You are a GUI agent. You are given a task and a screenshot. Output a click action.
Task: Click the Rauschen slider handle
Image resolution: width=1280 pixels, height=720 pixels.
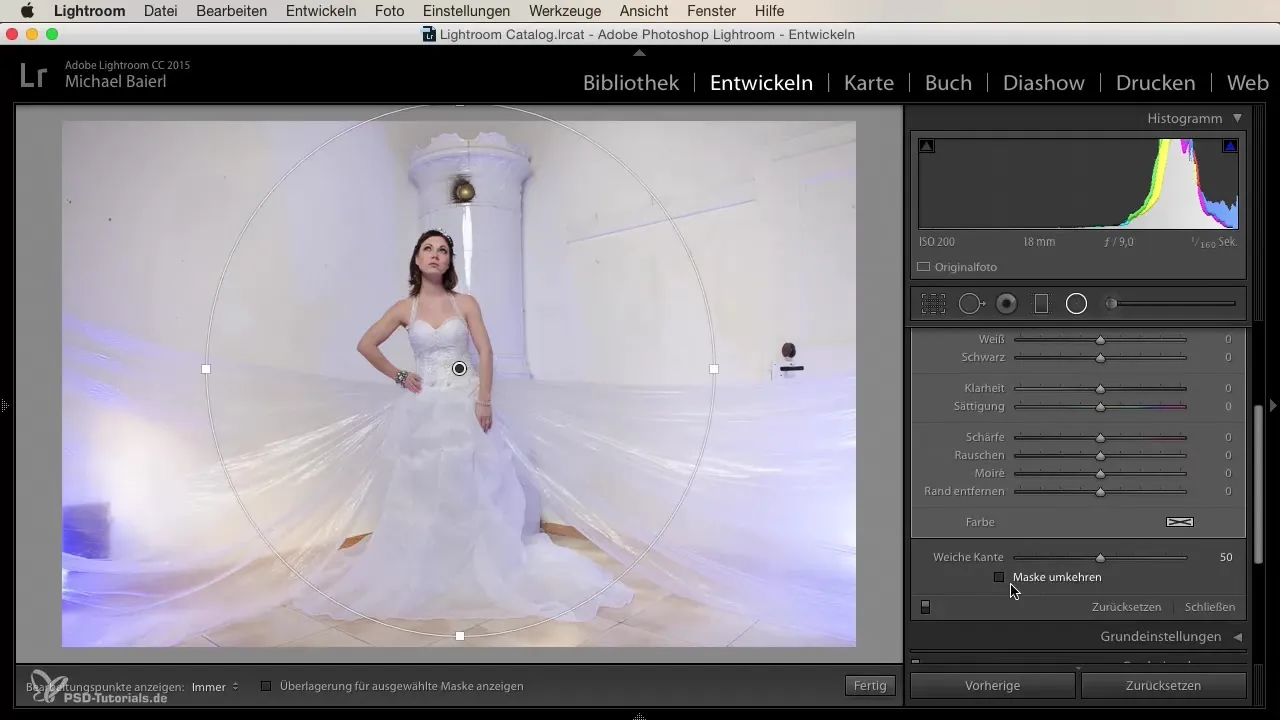tap(1100, 456)
